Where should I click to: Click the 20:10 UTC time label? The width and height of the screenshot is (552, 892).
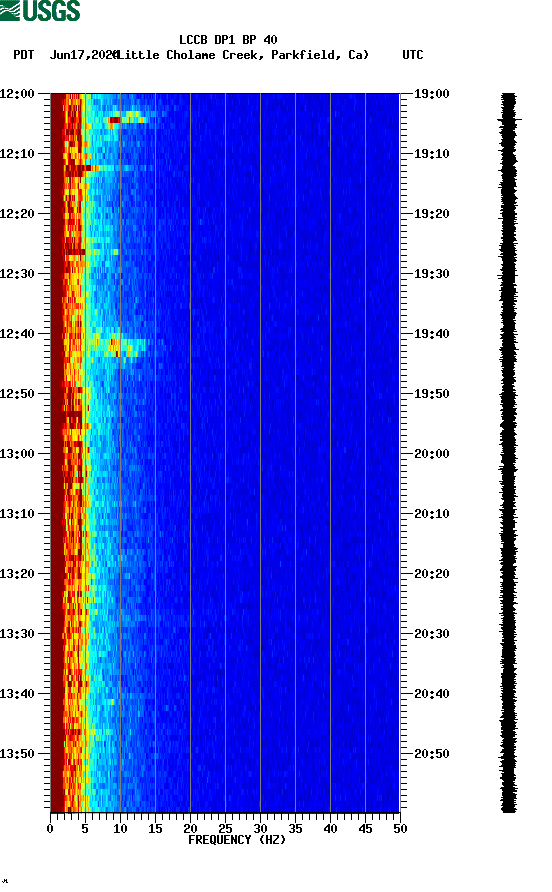point(431,514)
